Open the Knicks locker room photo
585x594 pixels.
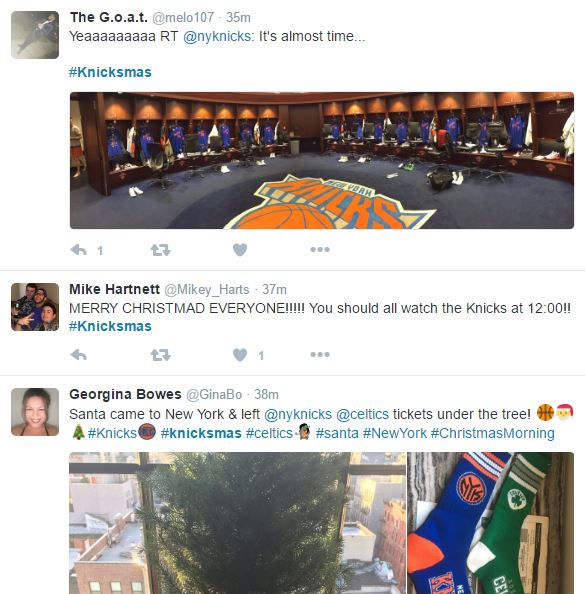pyautogui.click(x=322, y=160)
